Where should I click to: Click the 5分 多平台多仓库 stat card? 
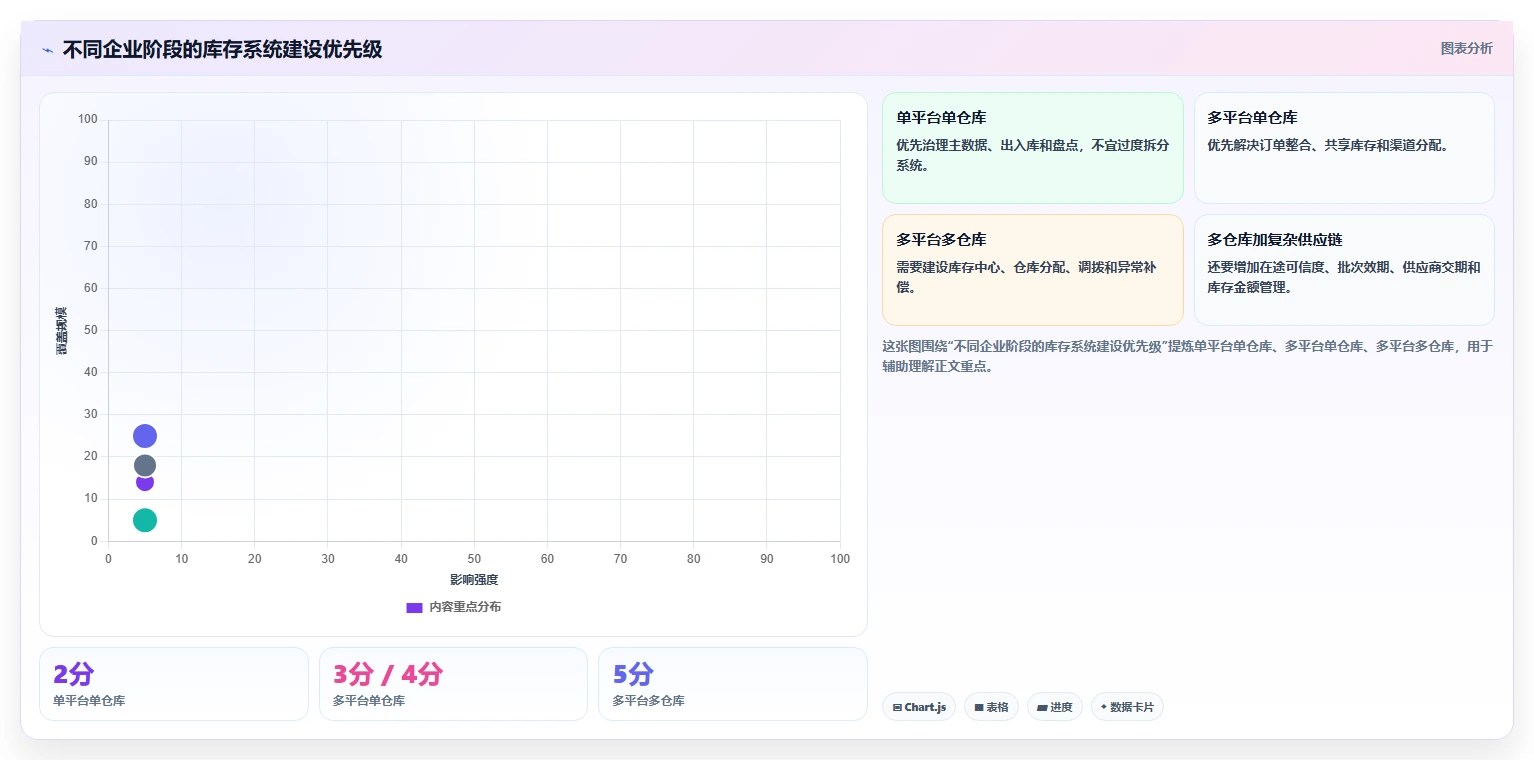pyautogui.click(x=732, y=684)
